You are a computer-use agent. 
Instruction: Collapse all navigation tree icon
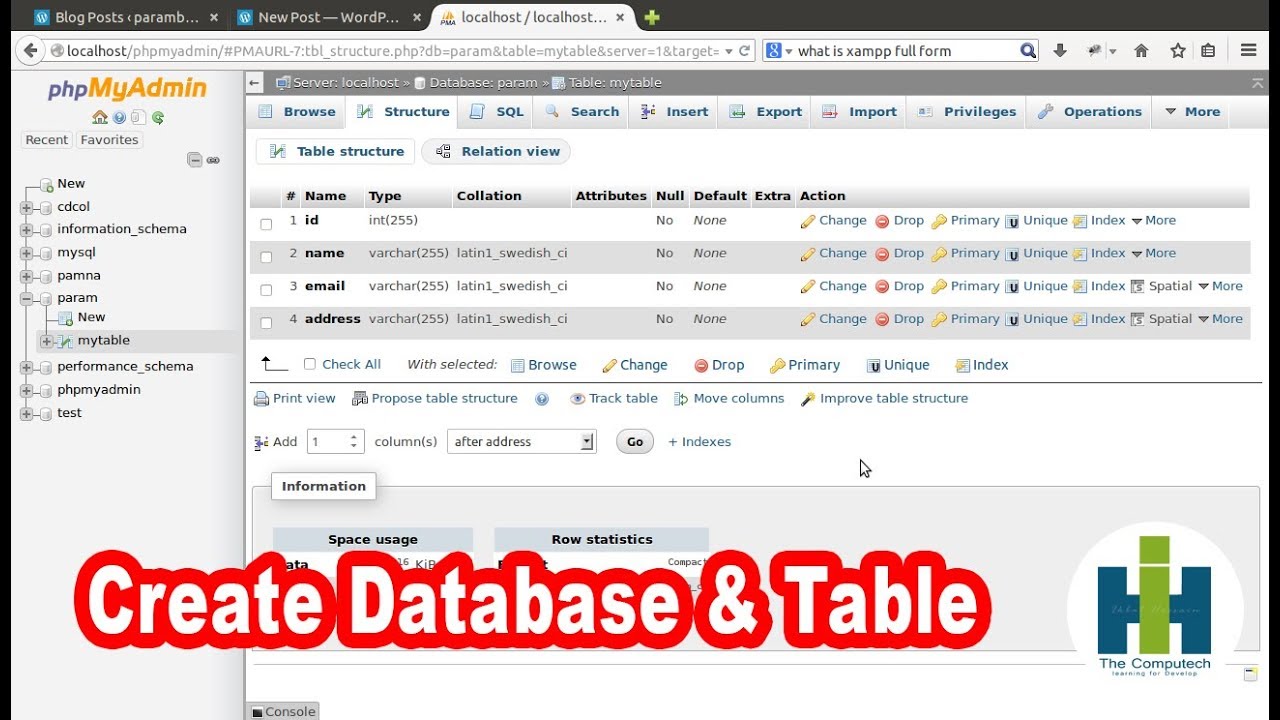[195, 160]
